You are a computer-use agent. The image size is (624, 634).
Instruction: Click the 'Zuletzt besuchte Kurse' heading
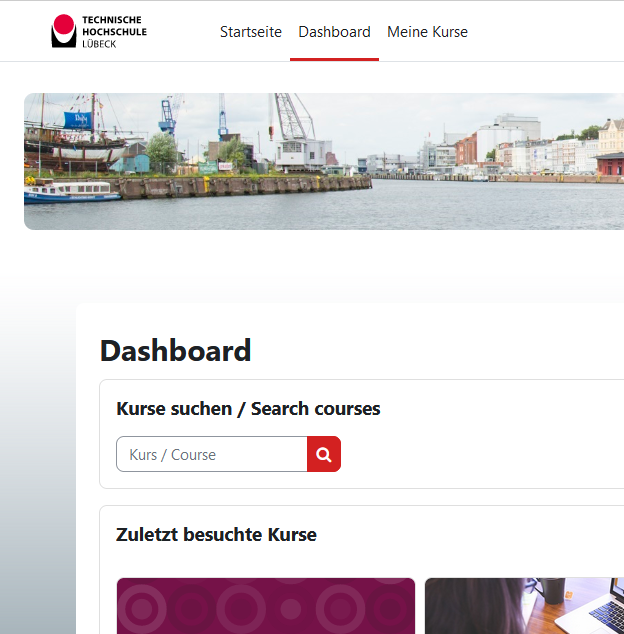216,535
